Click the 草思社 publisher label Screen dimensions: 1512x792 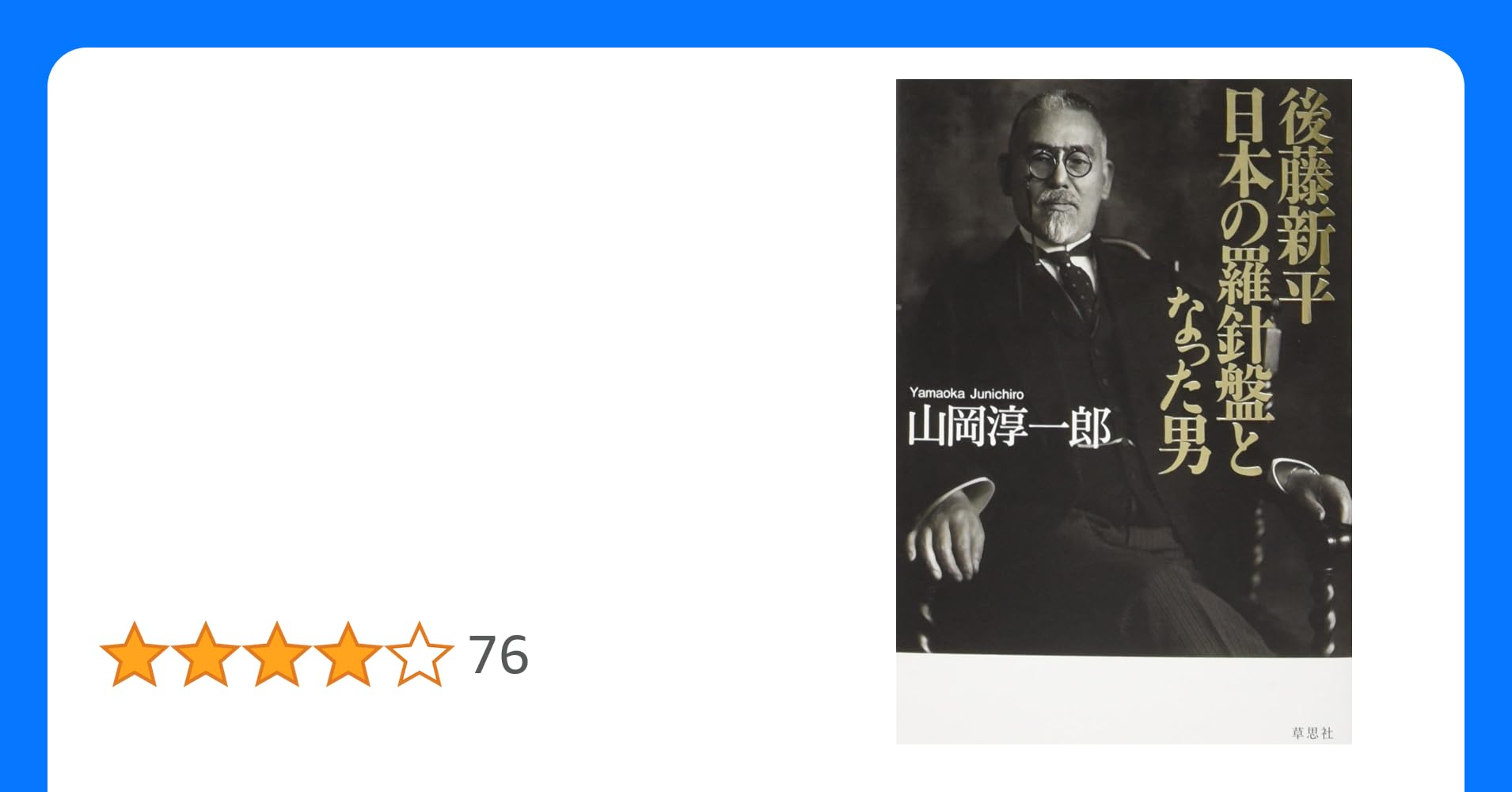[x=1312, y=733]
